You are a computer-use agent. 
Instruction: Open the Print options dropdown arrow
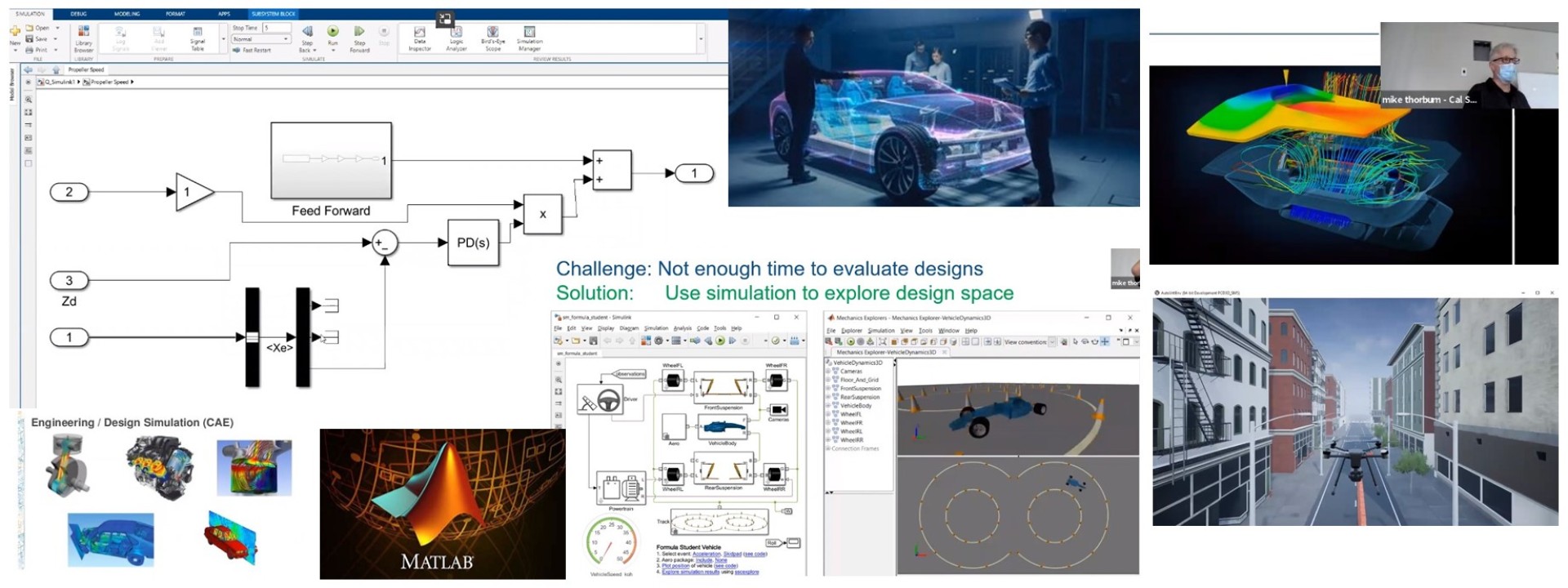pyautogui.click(x=56, y=50)
